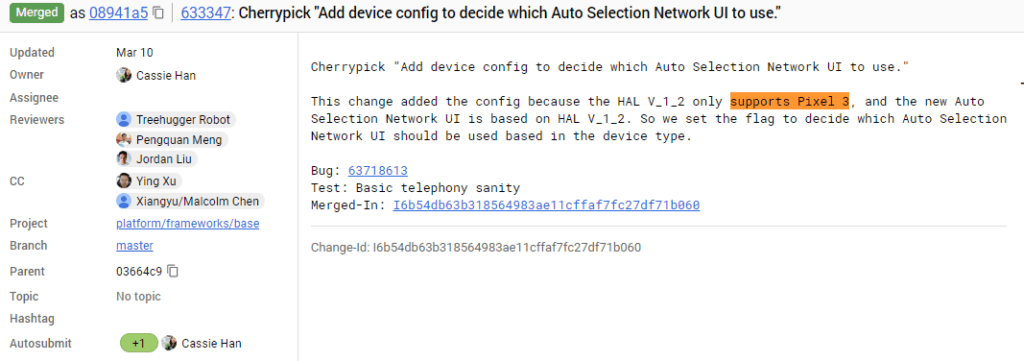Click Ying Xu CC avatar
The height and width of the screenshot is (361, 1024).
(124, 181)
